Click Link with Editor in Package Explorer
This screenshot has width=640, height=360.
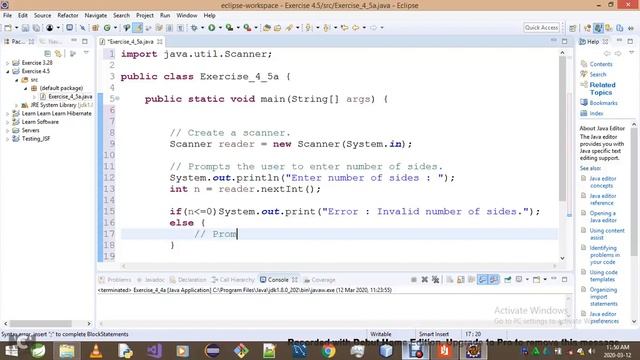[58, 53]
